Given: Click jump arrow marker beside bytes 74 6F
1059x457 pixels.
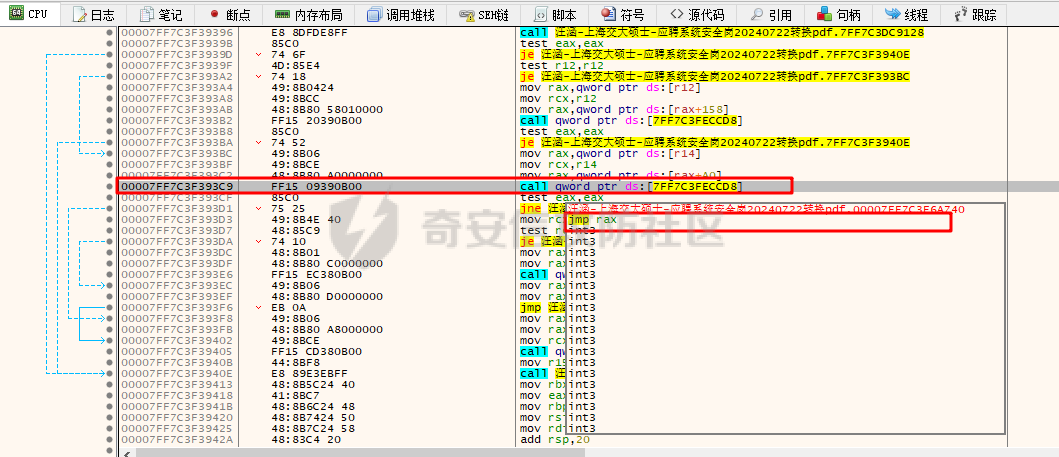Looking at the screenshot, I should [261, 55].
